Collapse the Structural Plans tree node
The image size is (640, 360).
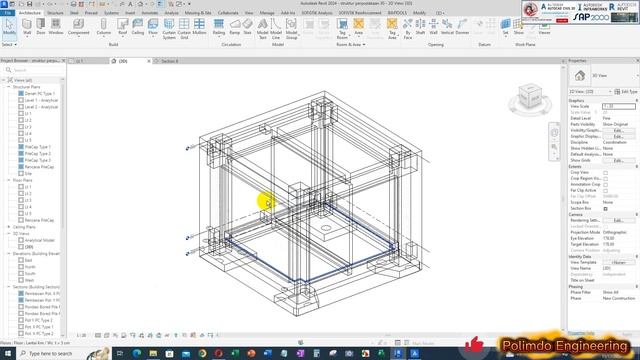coord(9,87)
